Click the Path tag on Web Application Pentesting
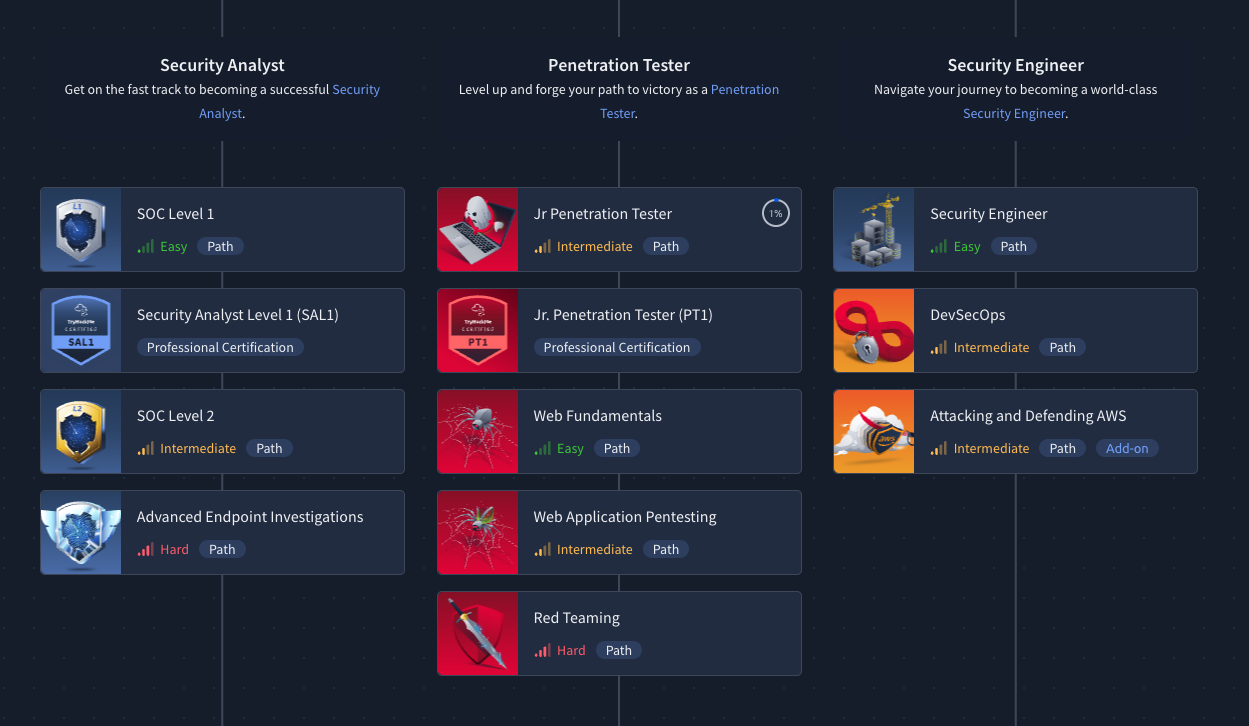The height and width of the screenshot is (726, 1249). [666, 549]
